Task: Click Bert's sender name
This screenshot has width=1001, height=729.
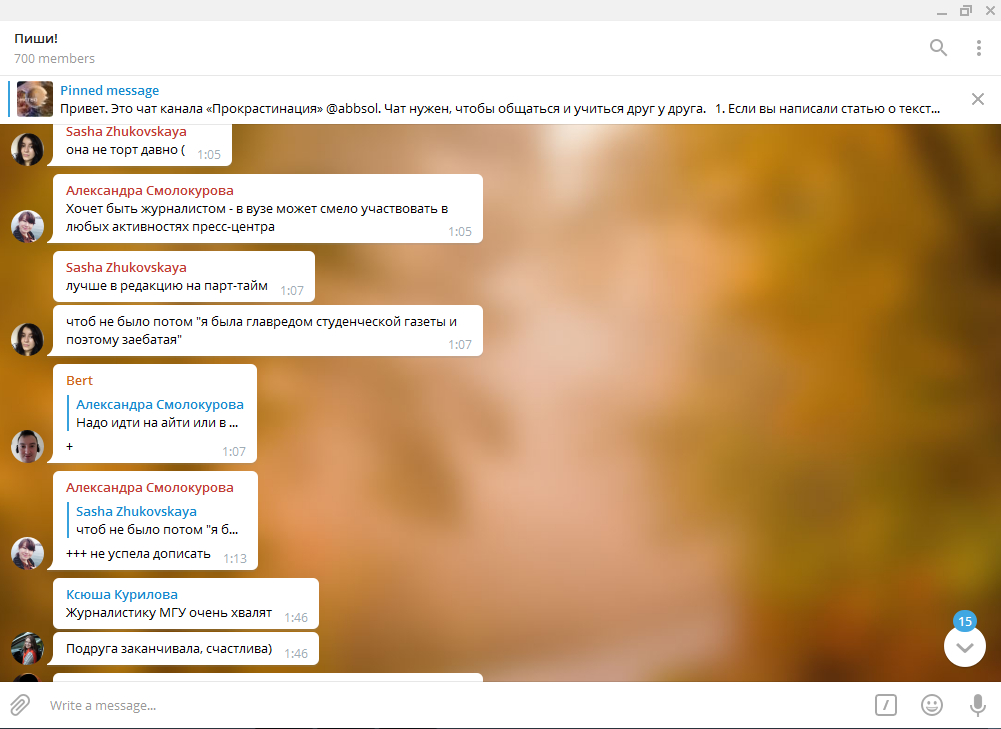Action: click(79, 380)
